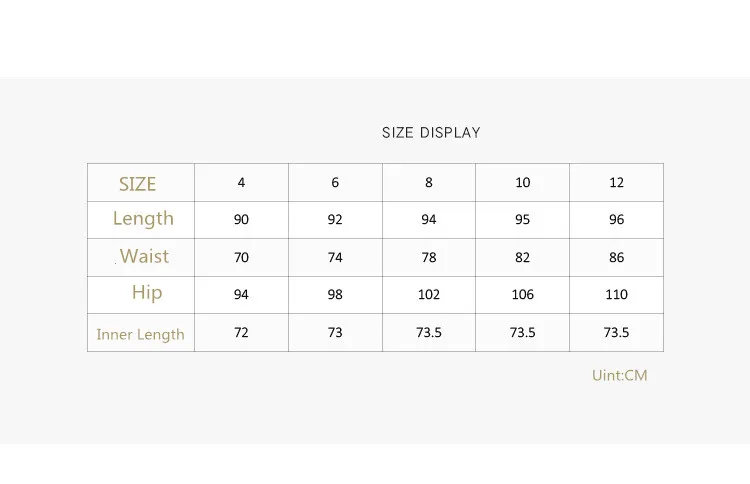Click Inner Length value 72 cell
This screenshot has height=484, width=750.
pyautogui.click(x=241, y=333)
